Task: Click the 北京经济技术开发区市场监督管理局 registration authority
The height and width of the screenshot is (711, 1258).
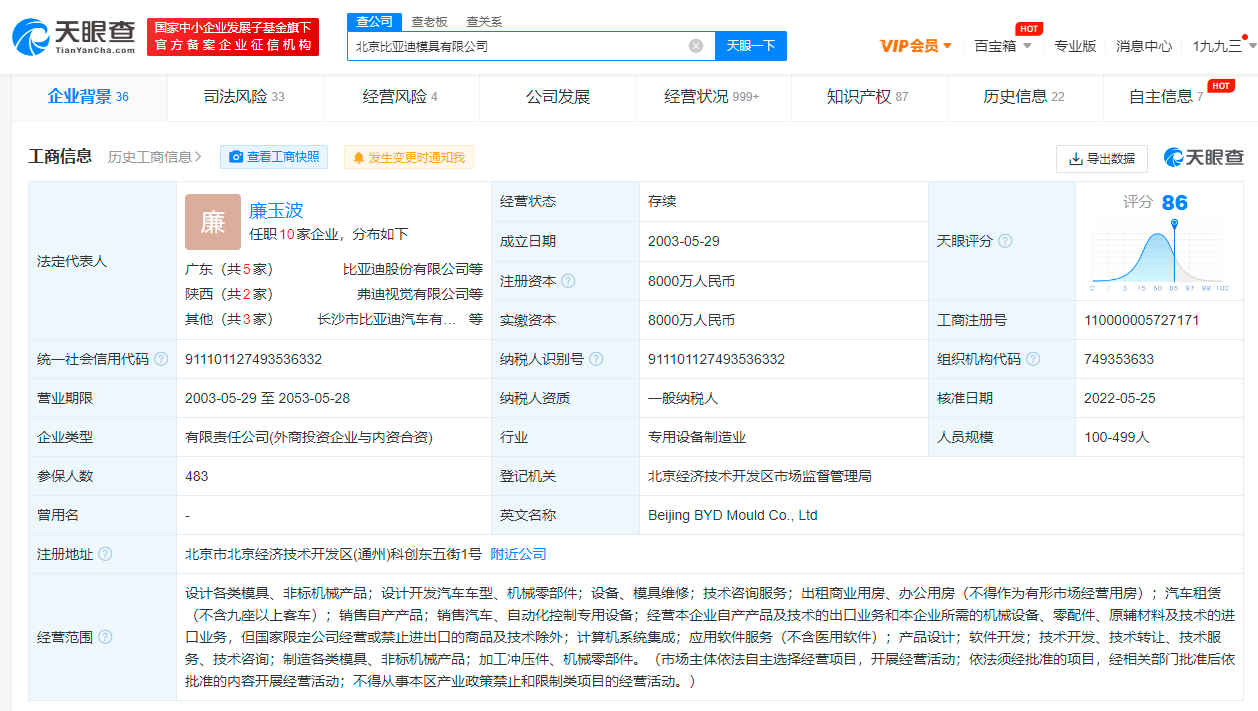Action: (760, 476)
